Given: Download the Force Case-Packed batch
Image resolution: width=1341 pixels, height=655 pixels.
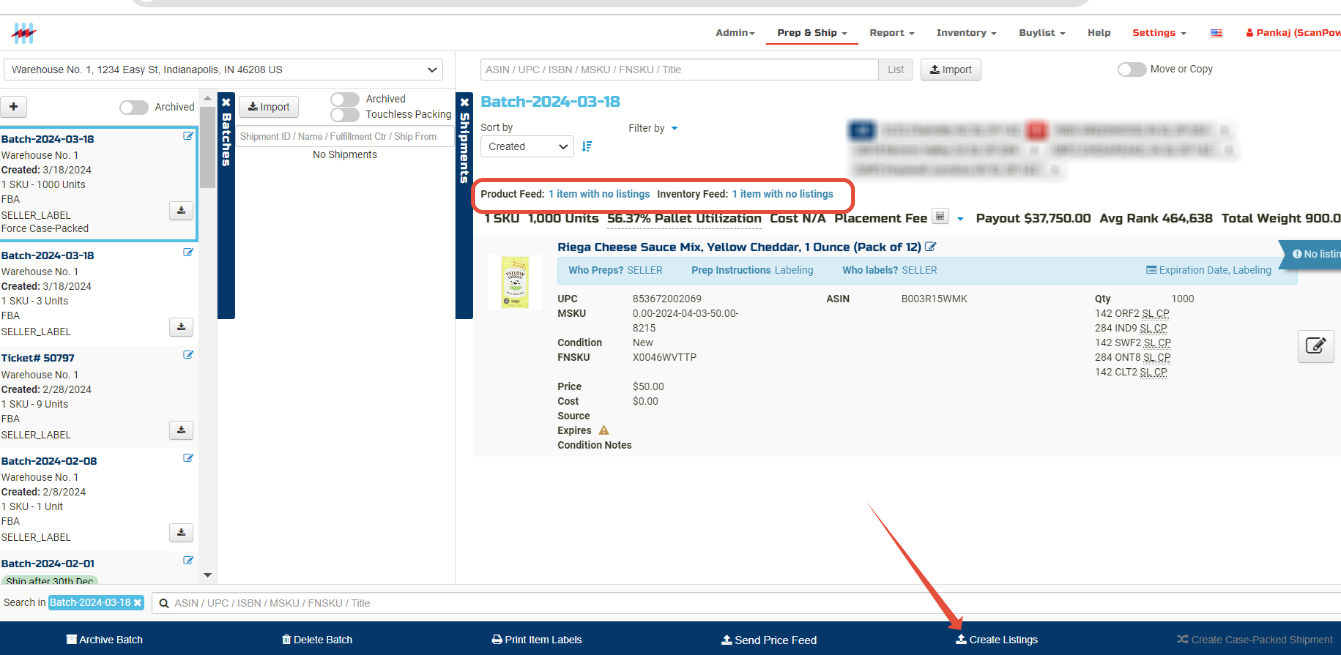Looking at the screenshot, I should (x=181, y=210).
